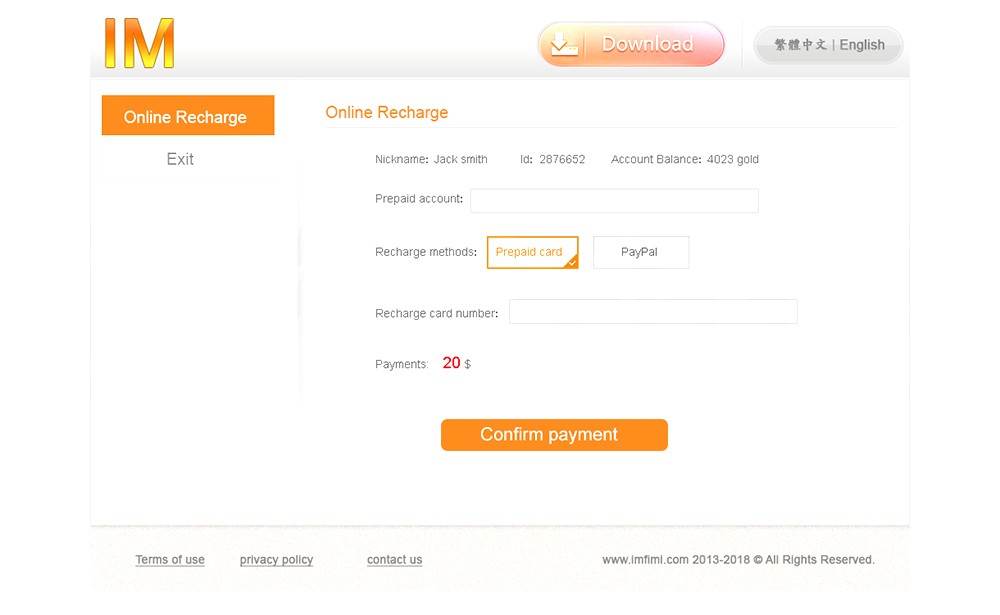The image size is (1000, 615).
Task: Focus the Prepaid account input field
Action: point(614,200)
